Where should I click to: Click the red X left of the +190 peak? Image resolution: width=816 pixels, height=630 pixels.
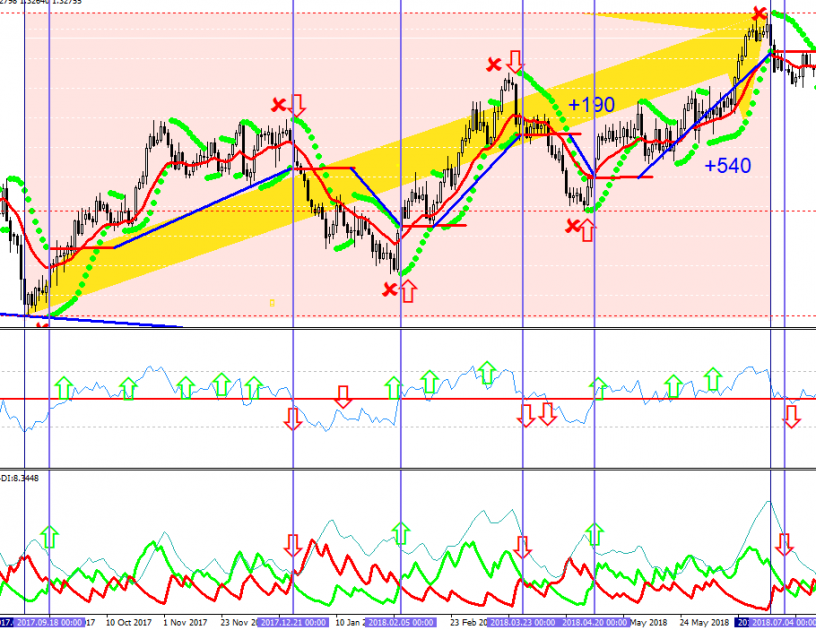coord(493,66)
